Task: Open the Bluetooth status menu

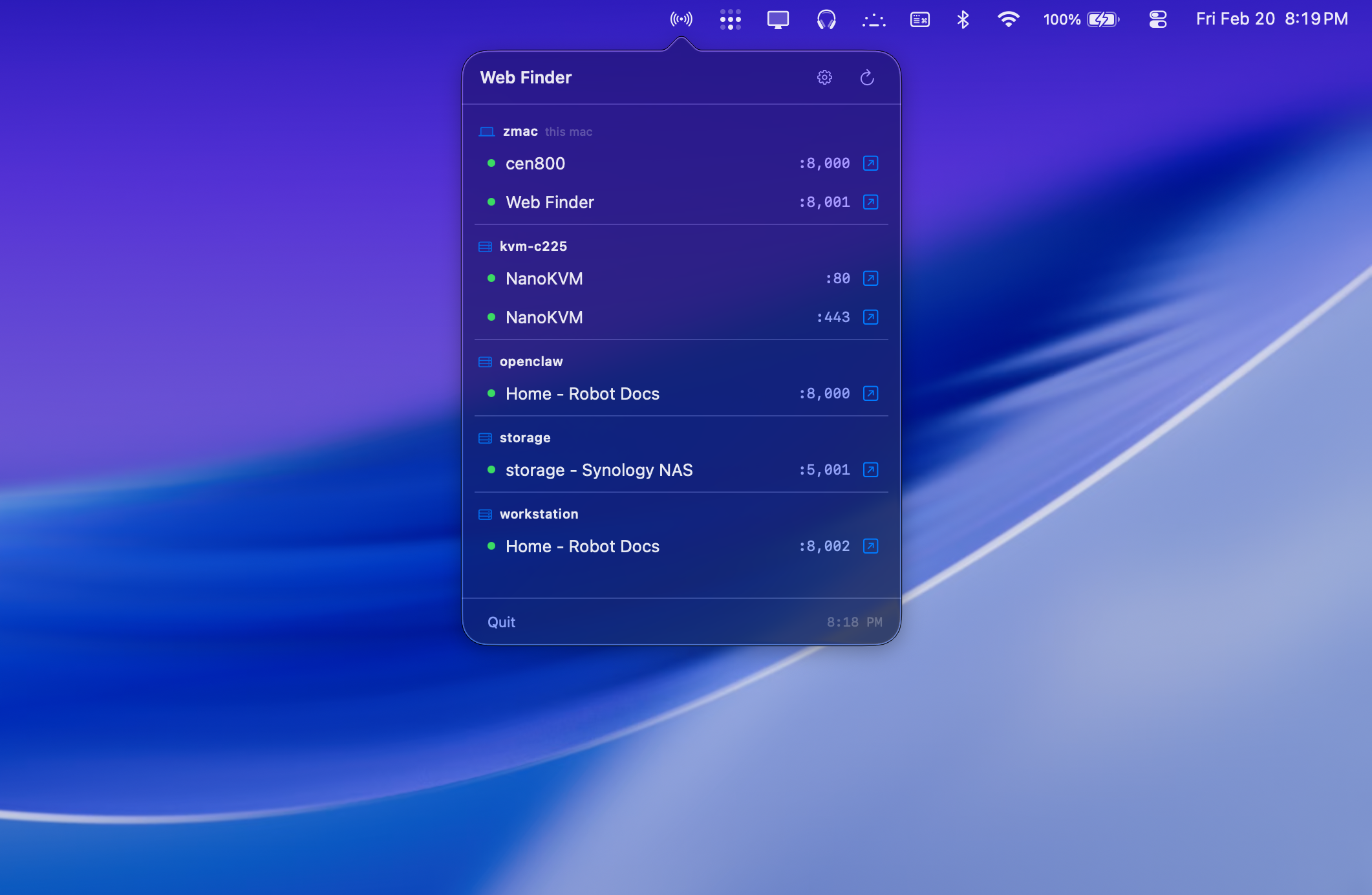Action: click(963, 19)
